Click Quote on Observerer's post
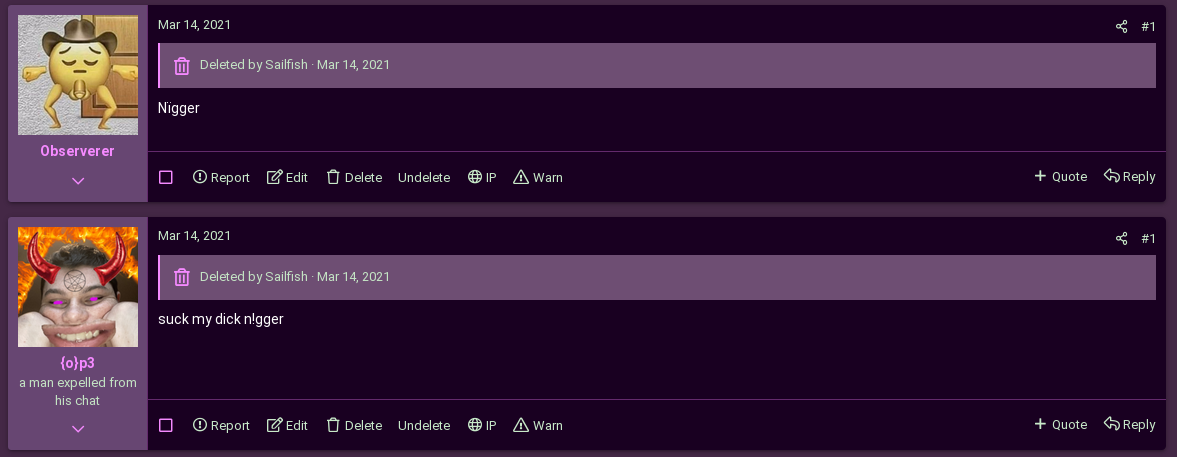 [x=1060, y=176]
